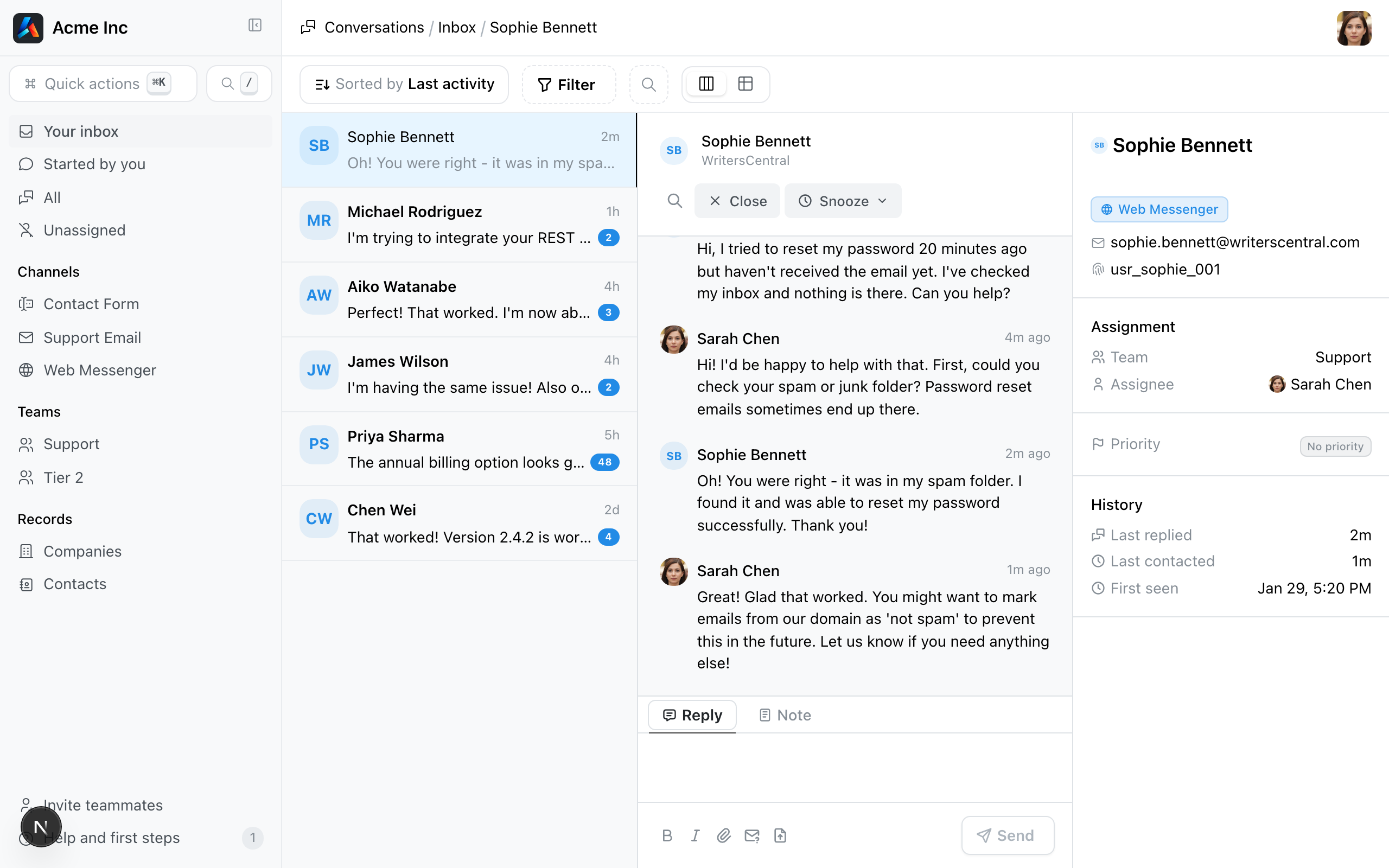This screenshot has width=1389, height=868.
Task: Open sidebar search with slash shortcut
Action: [239, 84]
